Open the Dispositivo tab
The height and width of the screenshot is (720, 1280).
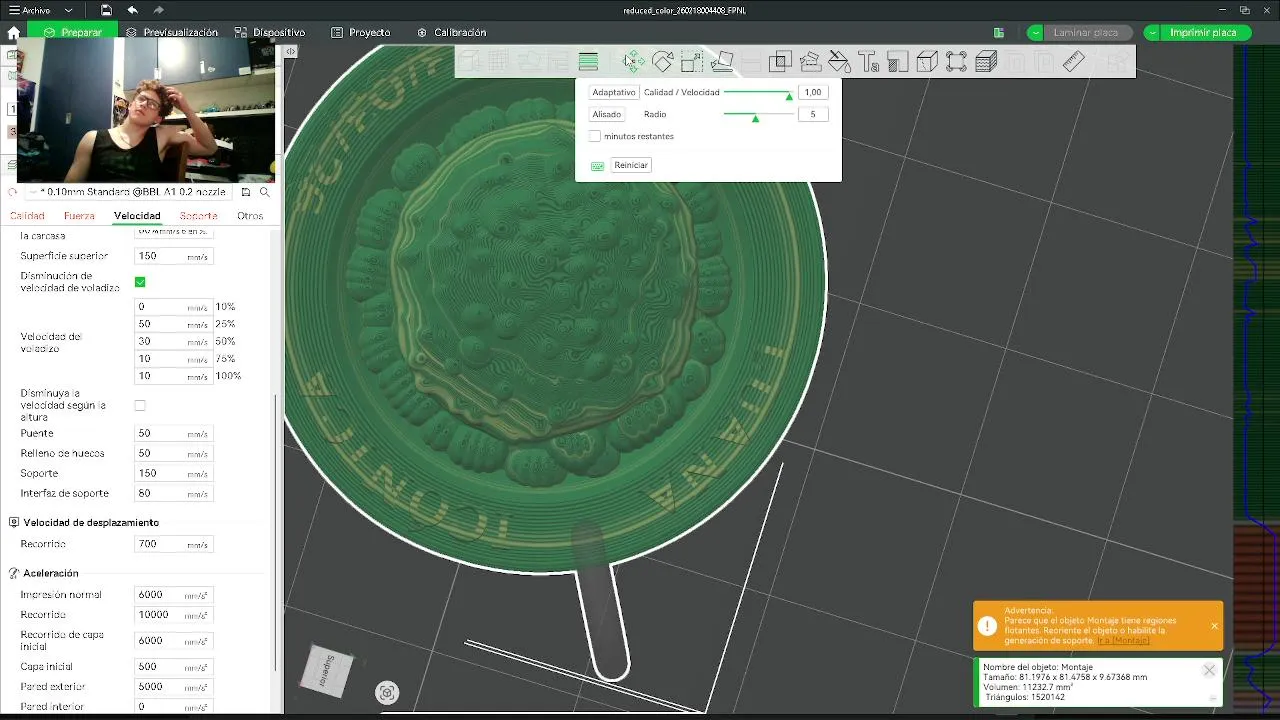click(270, 33)
